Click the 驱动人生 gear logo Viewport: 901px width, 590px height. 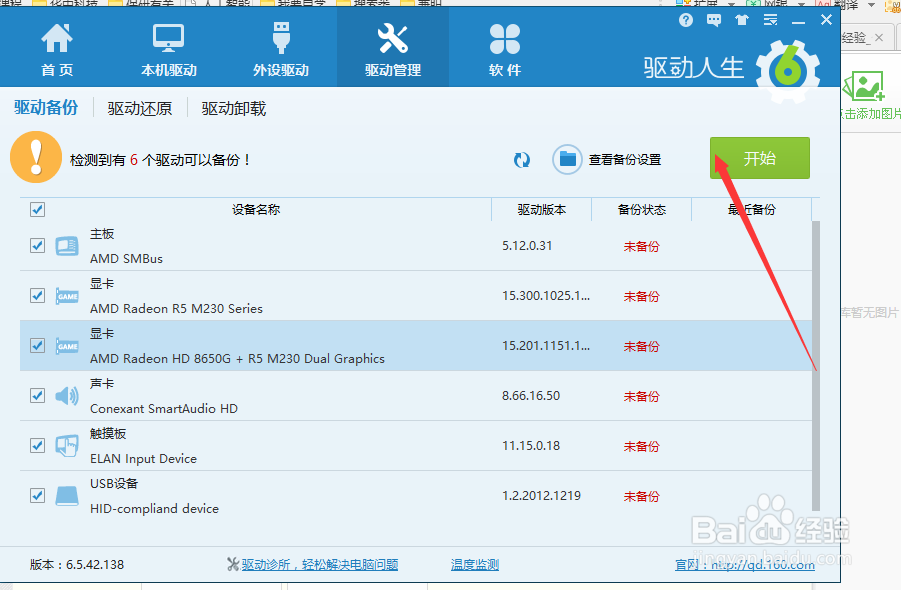tap(788, 72)
